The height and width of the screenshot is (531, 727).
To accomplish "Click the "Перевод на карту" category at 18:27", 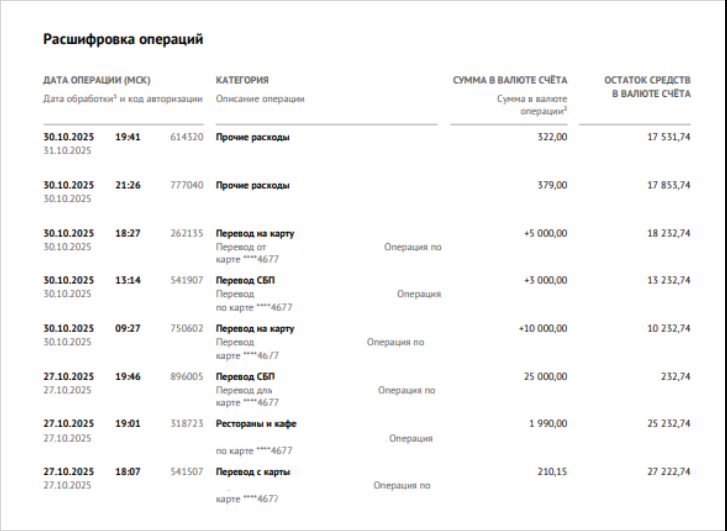I will coord(255,233).
